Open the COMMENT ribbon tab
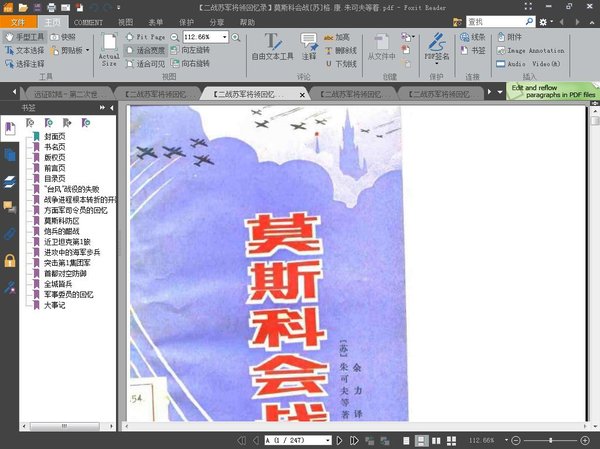The width and height of the screenshot is (600, 449). (87, 21)
